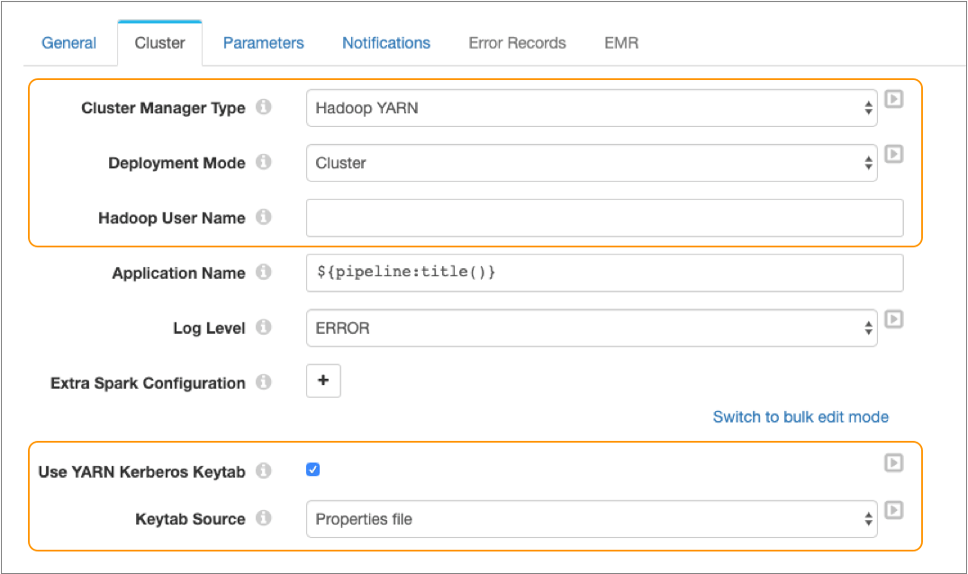Click info icon beside Deployment Mode
The image size is (968, 574).
coord(264,162)
